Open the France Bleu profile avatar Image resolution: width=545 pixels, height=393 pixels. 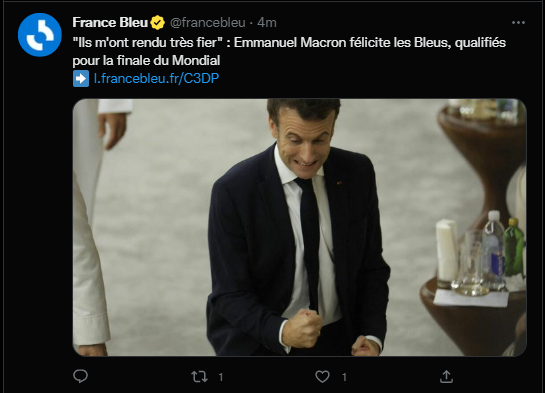[x=40, y=35]
